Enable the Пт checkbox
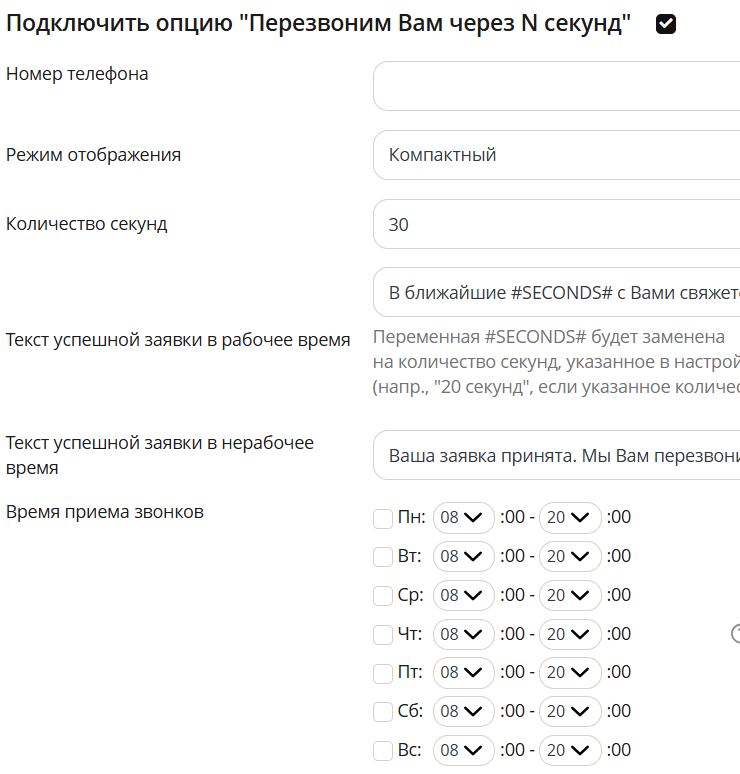The height and width of the screenshot is (774, 740). (x=383, y=673)
